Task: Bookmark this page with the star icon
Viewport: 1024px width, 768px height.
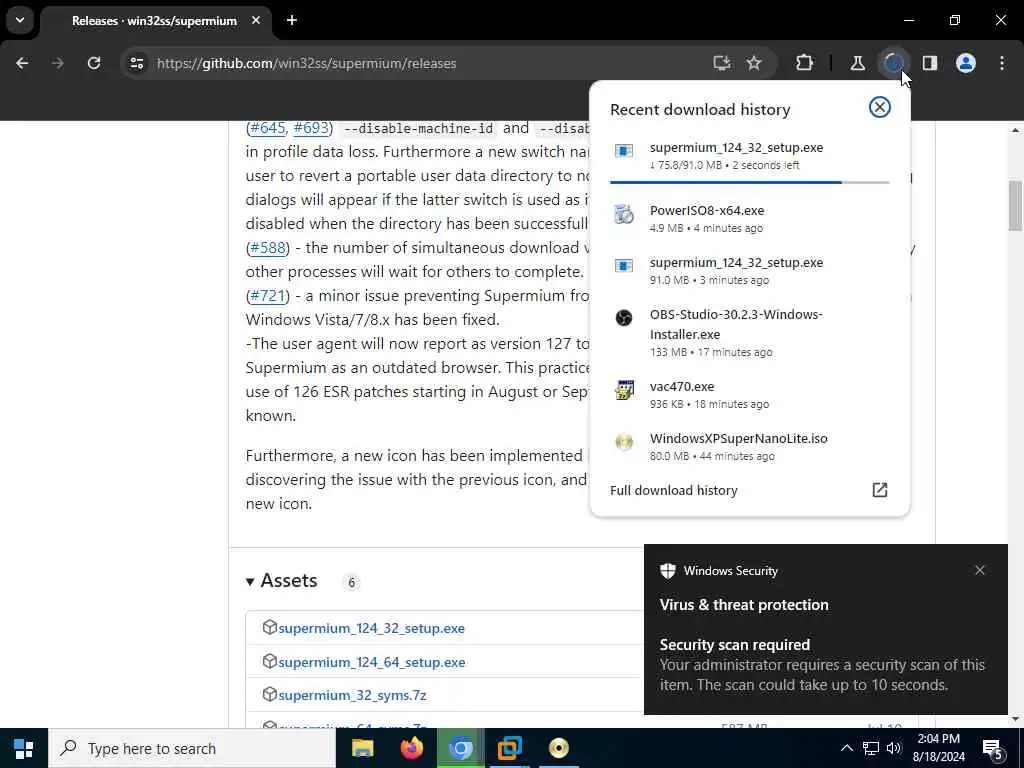Action: point(754,63)
